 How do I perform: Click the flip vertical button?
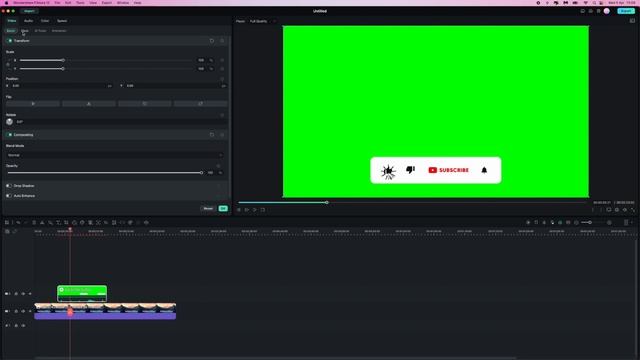89,104
